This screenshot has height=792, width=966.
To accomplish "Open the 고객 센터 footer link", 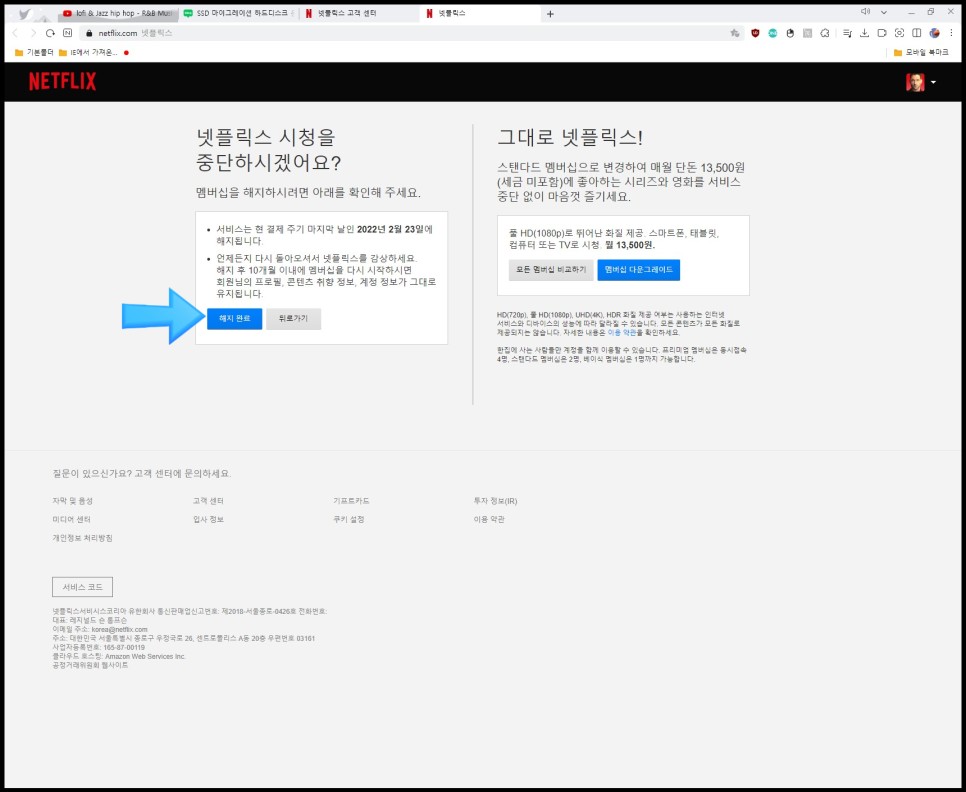I will pos(208,501).
